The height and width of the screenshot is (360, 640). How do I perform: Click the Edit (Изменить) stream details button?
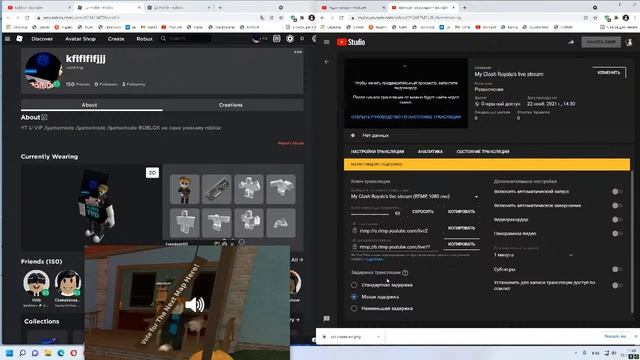(x=609, y=73)
